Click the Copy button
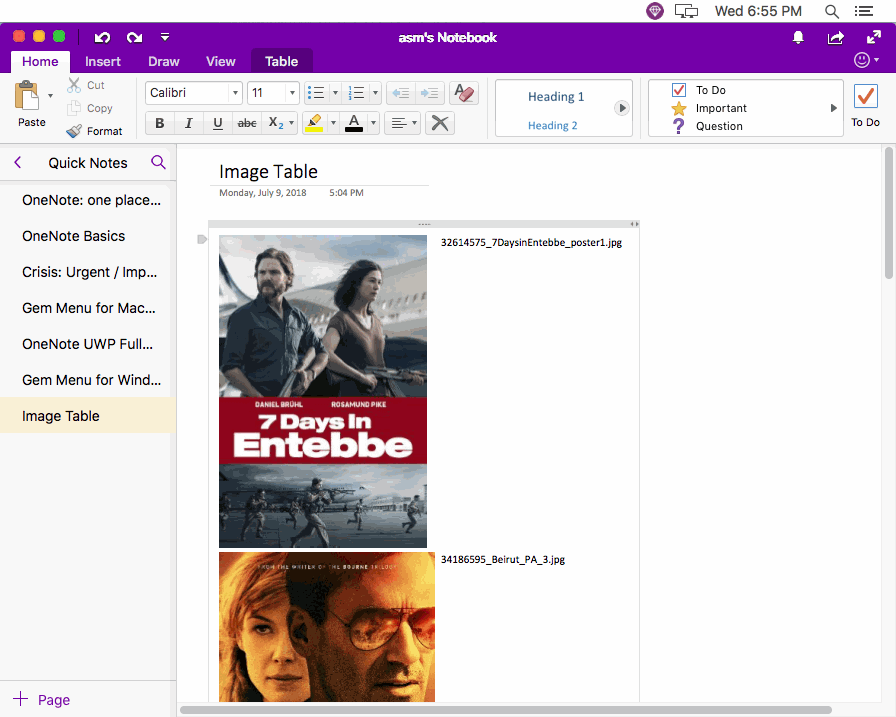This screenshot has height=717, width=896. (90, 108)
